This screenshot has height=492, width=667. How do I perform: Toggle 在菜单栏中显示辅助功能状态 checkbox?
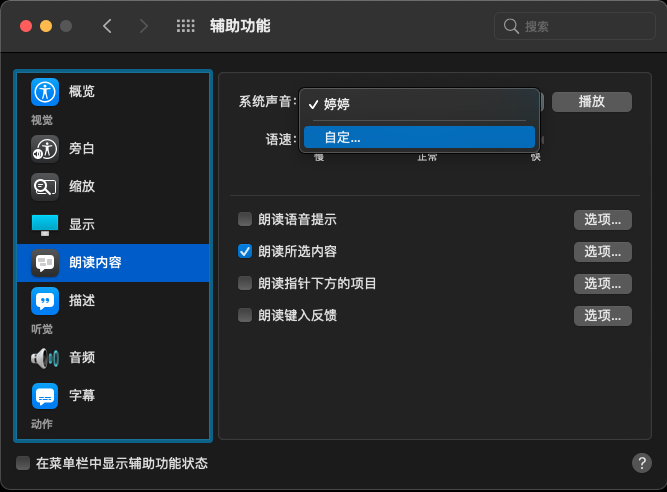[23, 463]
